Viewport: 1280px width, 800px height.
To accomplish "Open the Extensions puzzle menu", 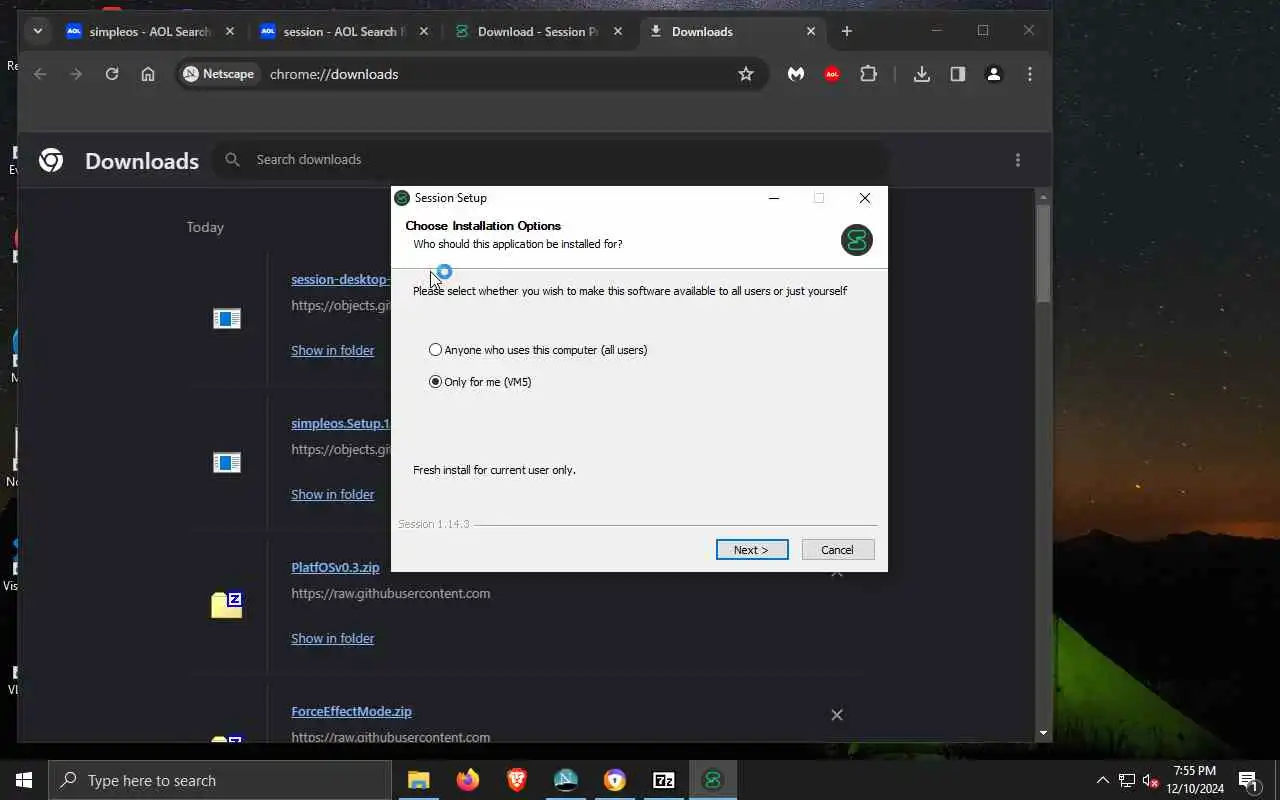I will pos(868,74).
